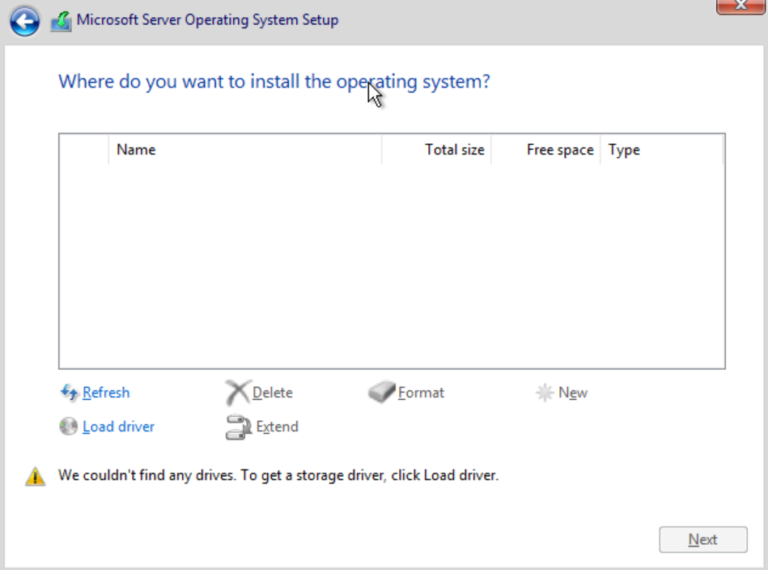Click the 'Microsoft Server Operating System Setup' title
768x570 pixels.
pyautogui.click(x=208, y=20)
